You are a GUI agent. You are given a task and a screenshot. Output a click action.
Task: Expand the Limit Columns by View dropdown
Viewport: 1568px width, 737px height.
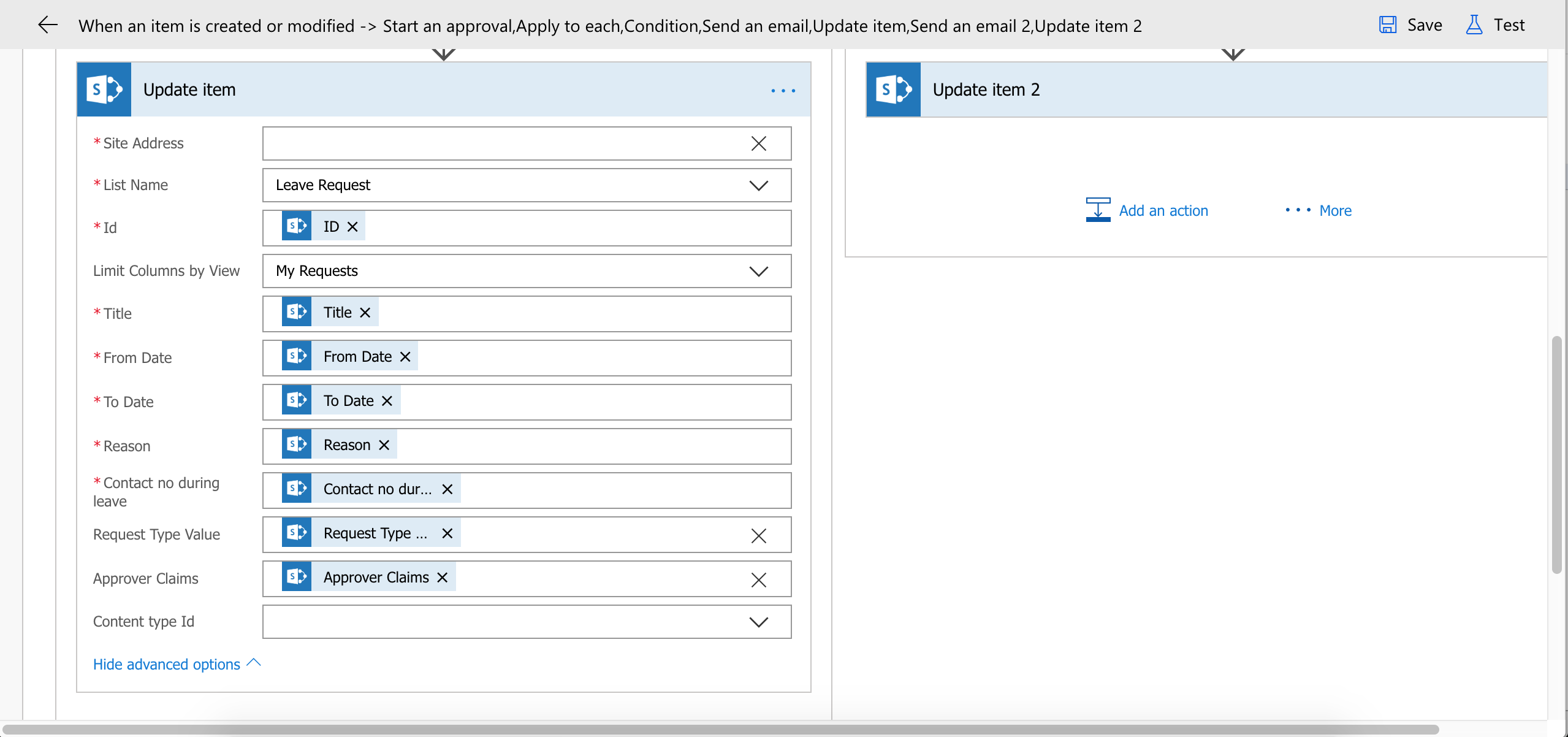tap(758, 271)
